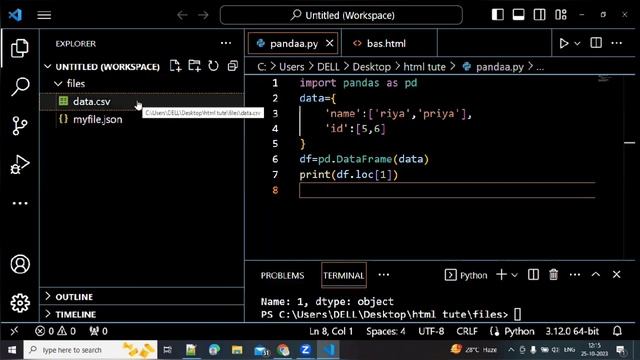Open Run and Debug view
Image resolution: width=640 pixels, height=360 pixels.
(x=20, y=164)
